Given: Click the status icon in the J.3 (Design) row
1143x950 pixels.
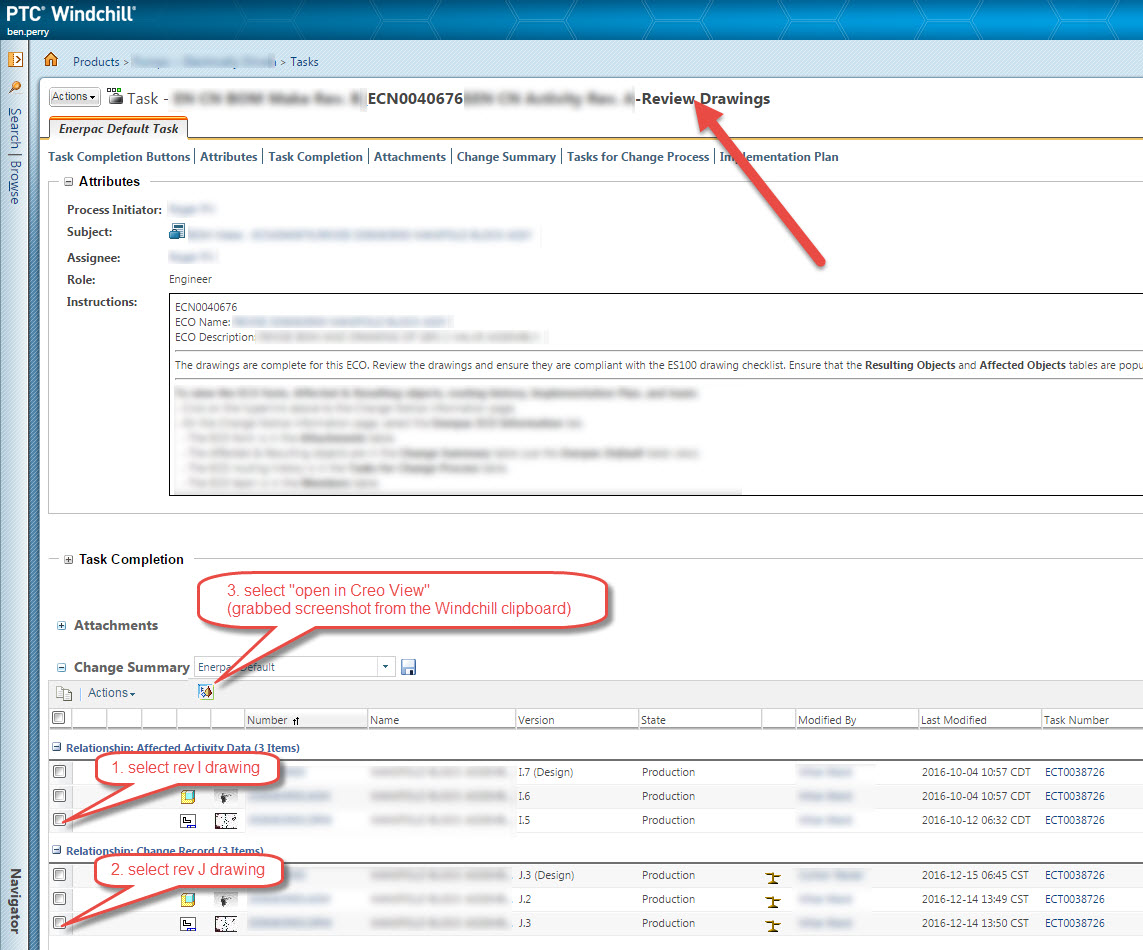Looking at the screenshot, I should click(x=773, y=877).
